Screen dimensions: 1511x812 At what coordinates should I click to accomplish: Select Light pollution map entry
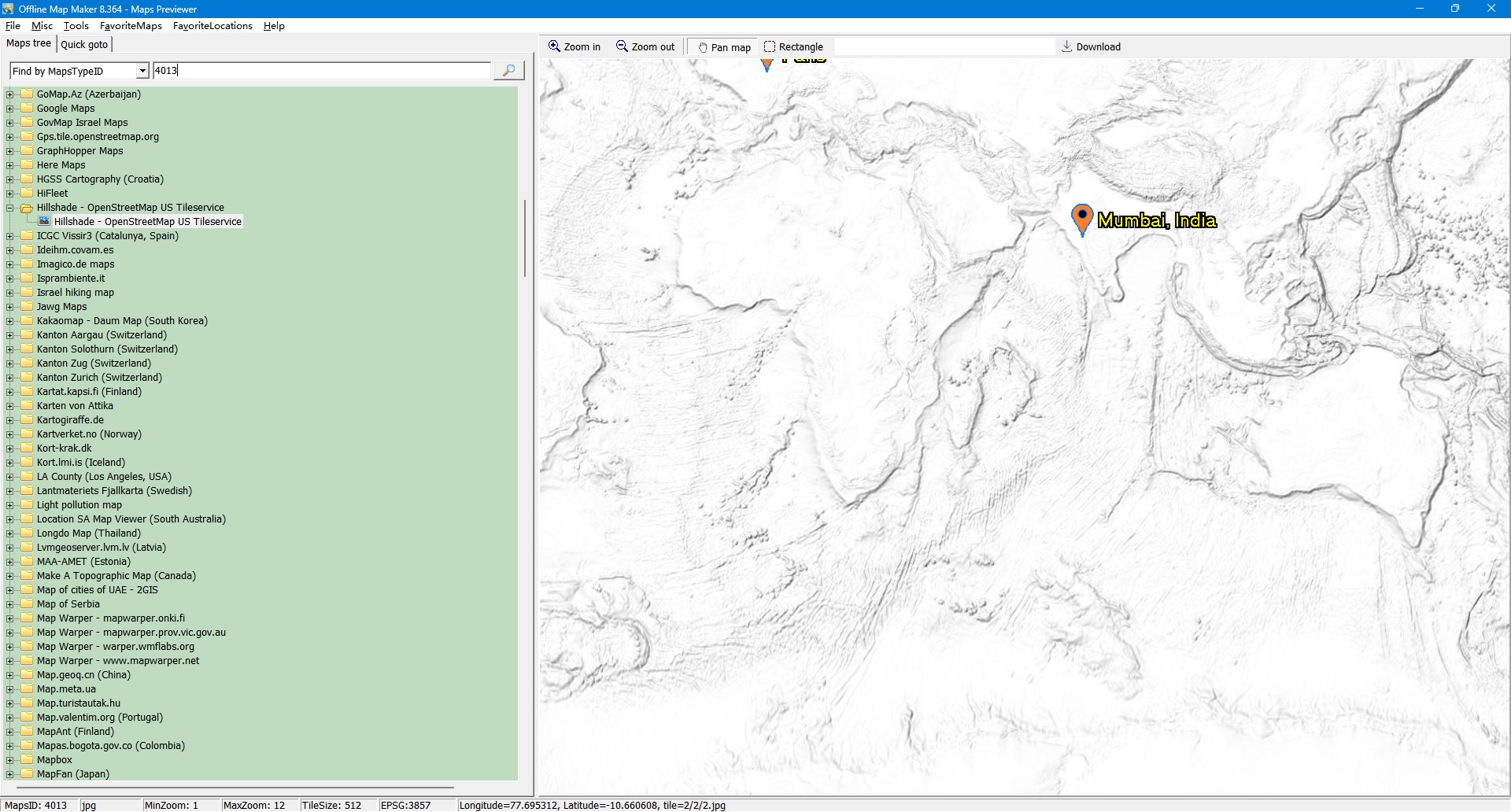[79, 505]
